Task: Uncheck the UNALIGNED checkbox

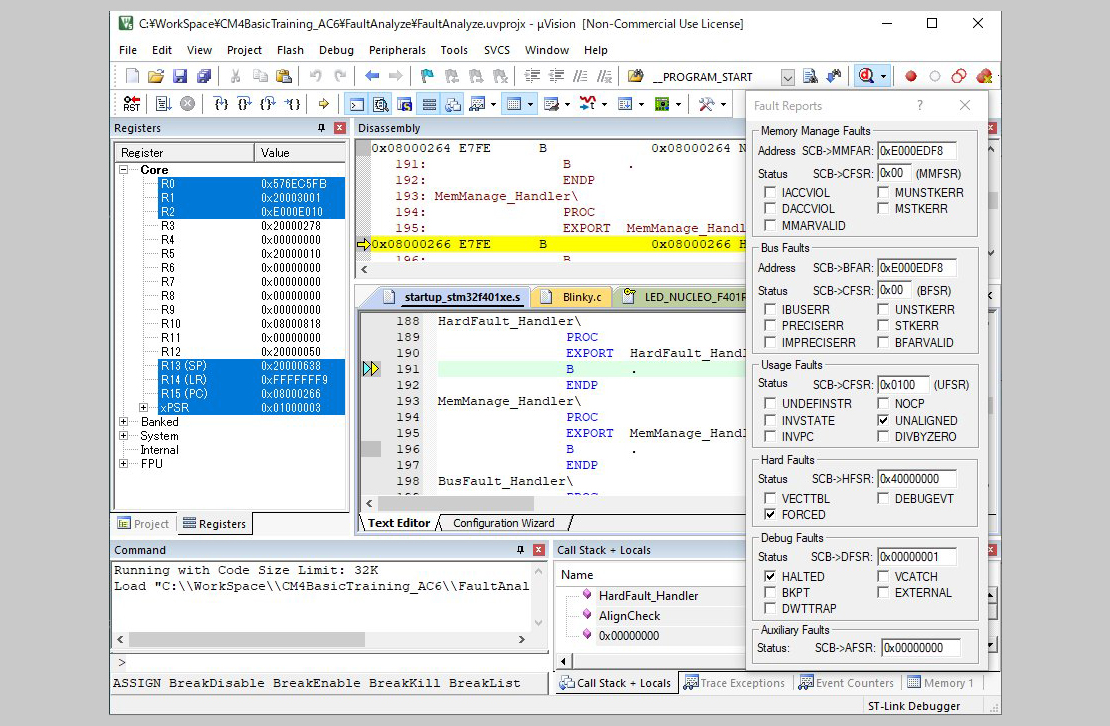Action: tap(883, 420)
